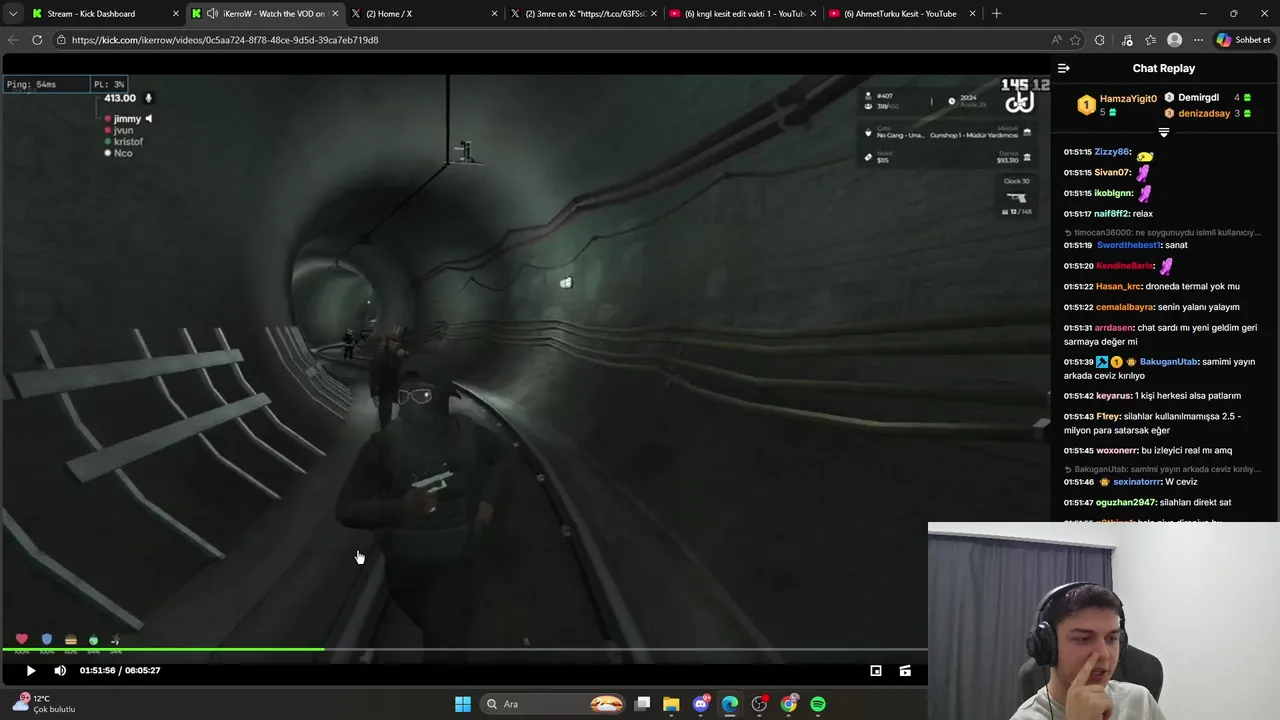Switch to (2) Home / X tab
Viewport: 1280px width, 720px height.
pos(424,14)
